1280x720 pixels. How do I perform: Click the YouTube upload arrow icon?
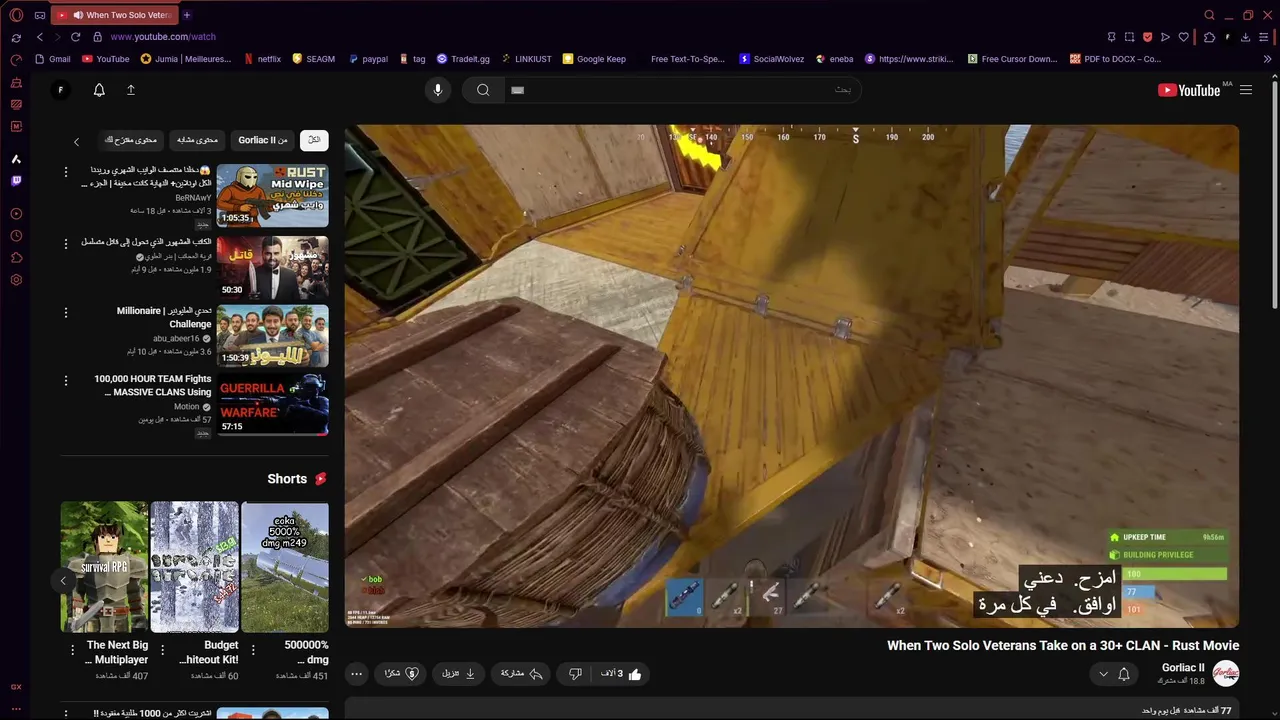point(130,90)
